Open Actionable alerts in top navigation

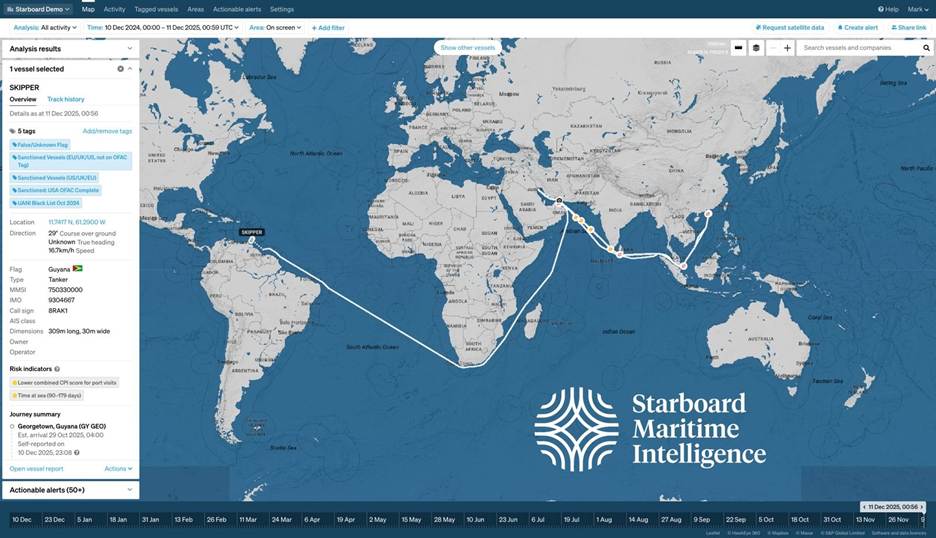(x=236, y=10)
